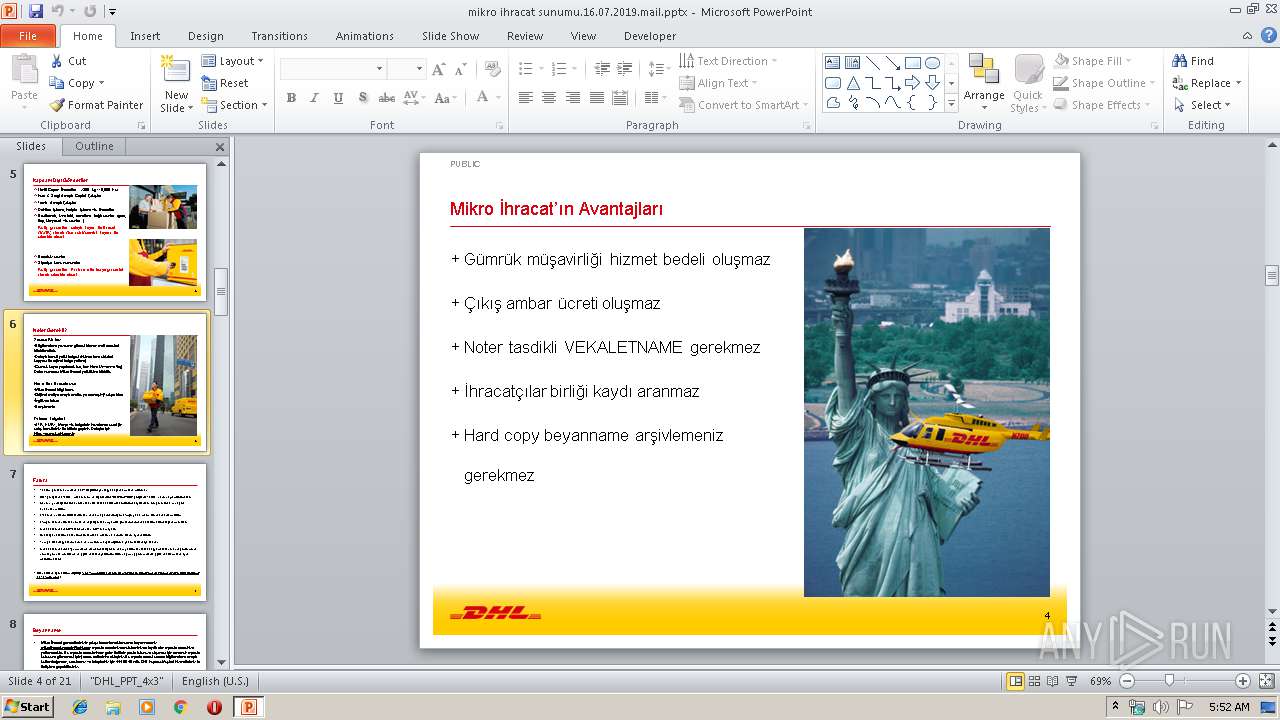The width and height of the screenshot is (1280, 720).
Task: Adjust the zoom slider handle
Action: click(1169, 681)
